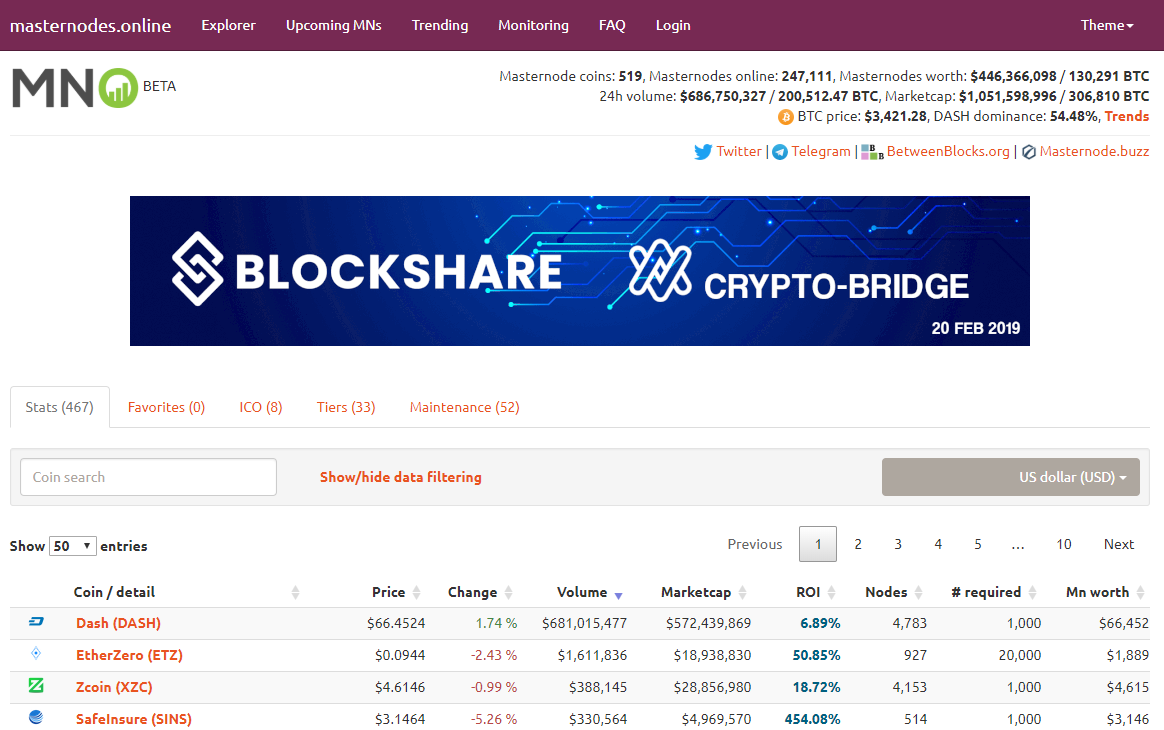Screen dimensions: 1164x730
Task: Click the green Zcoin logo icon
Action: (x=36, y=685)
